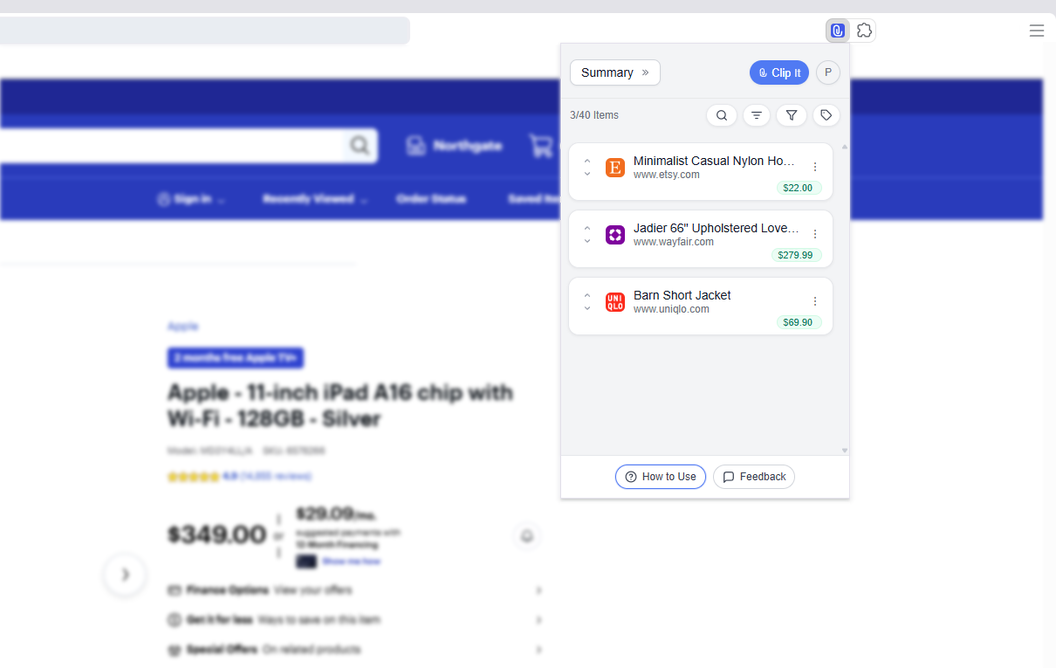This screenshot has height=668, width=1056.
Task: Expand the Special Offers row
Action: tap(355, 650)
